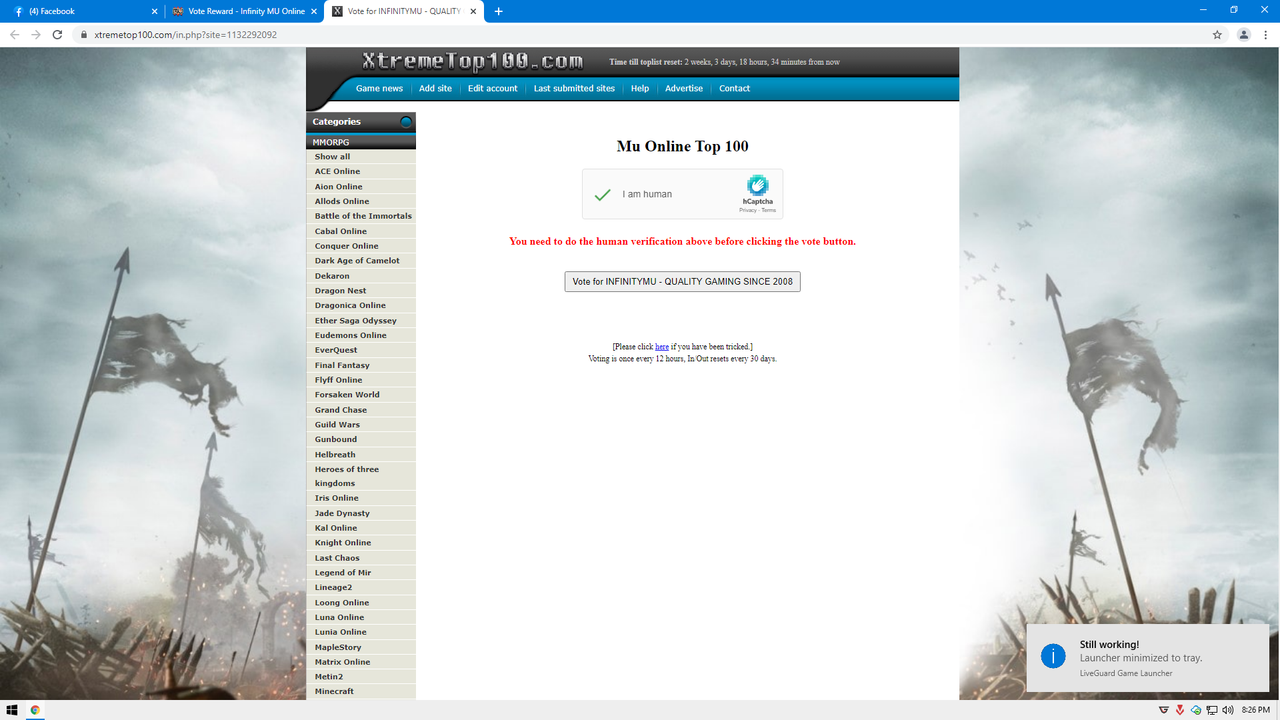Open Advertise in the navigation bar
1280x720 pixels.
684,88
